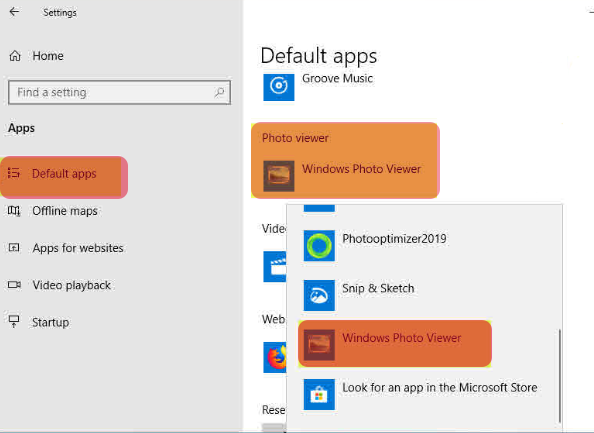The image size is (594, 433).
Task: Click the app chooser popup scrollbar
Action: point(560,376)
